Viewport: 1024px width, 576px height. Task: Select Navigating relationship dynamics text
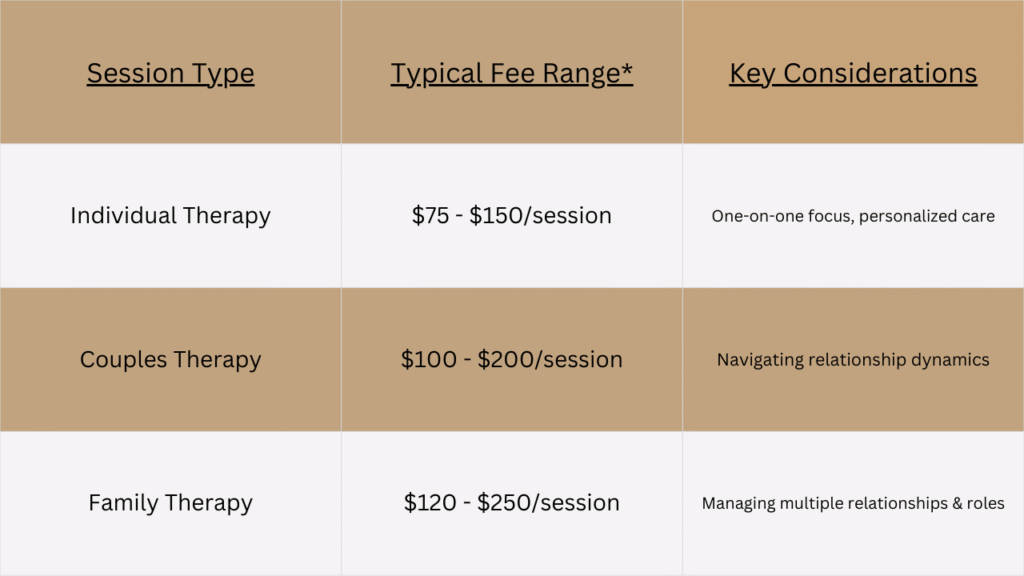click(853, 360)
